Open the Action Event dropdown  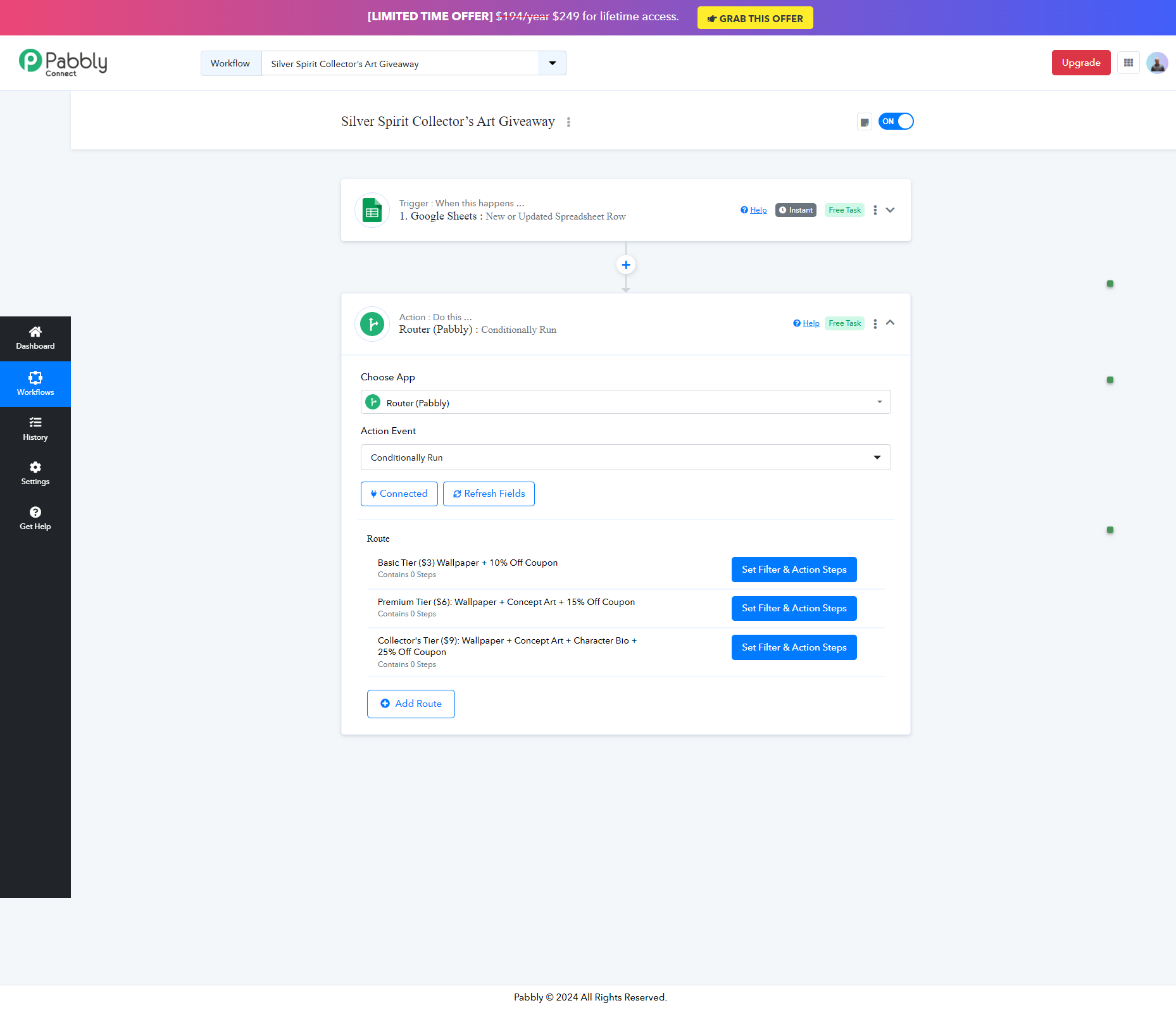626,458
